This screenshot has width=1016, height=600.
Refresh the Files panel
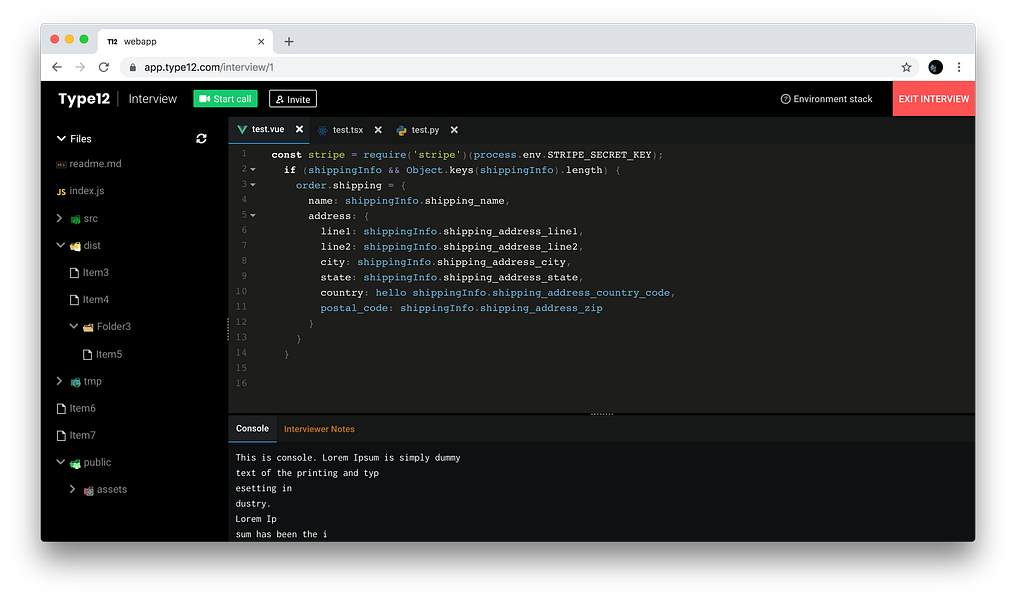(202, 139)
